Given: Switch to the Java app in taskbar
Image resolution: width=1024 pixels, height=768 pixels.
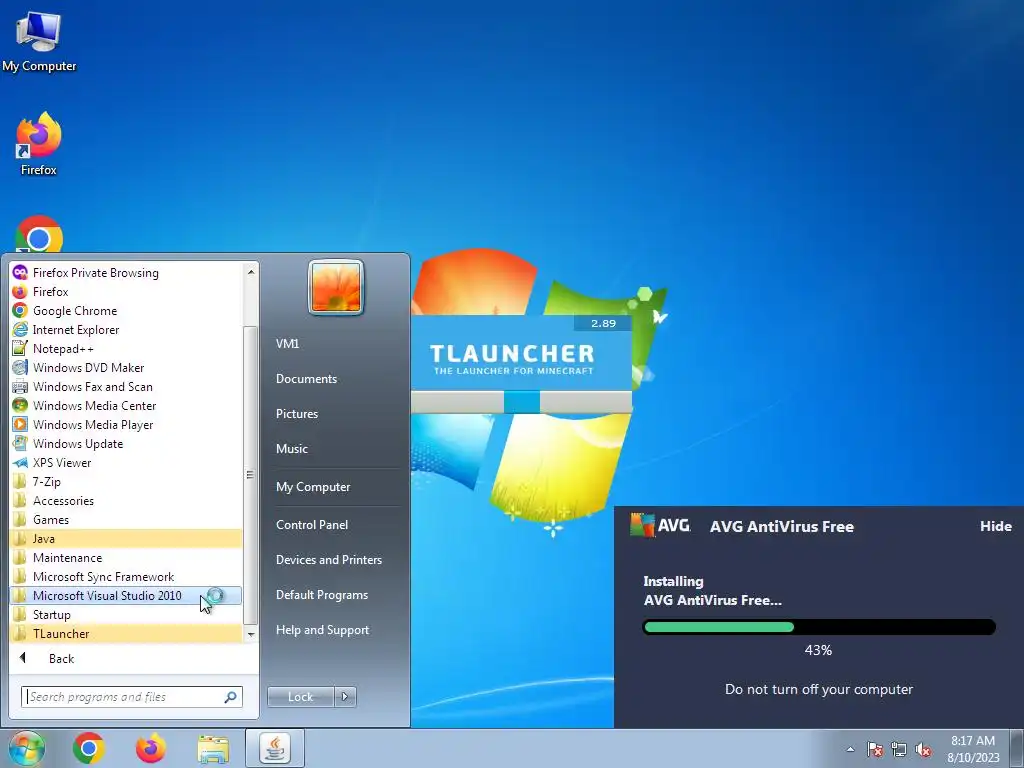Looking at the screenshot, I should pos(275,748).
